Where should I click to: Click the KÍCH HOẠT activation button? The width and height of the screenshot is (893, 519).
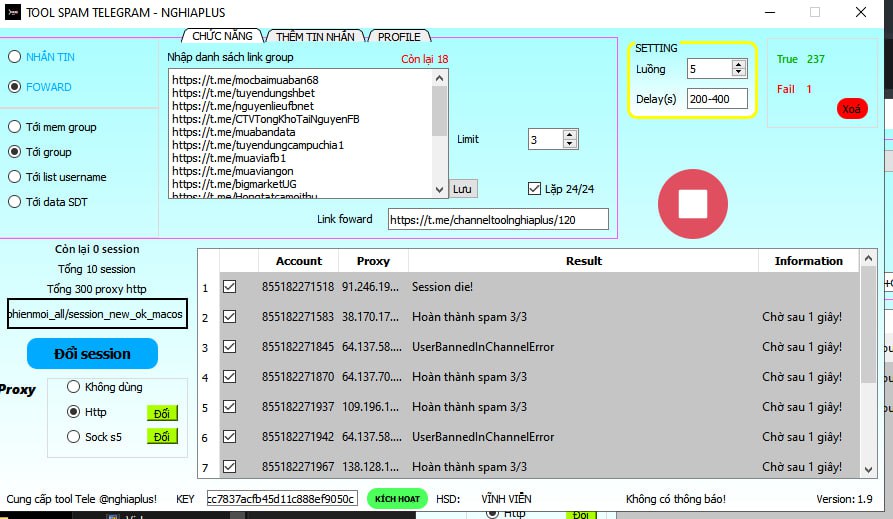point(397,498)
